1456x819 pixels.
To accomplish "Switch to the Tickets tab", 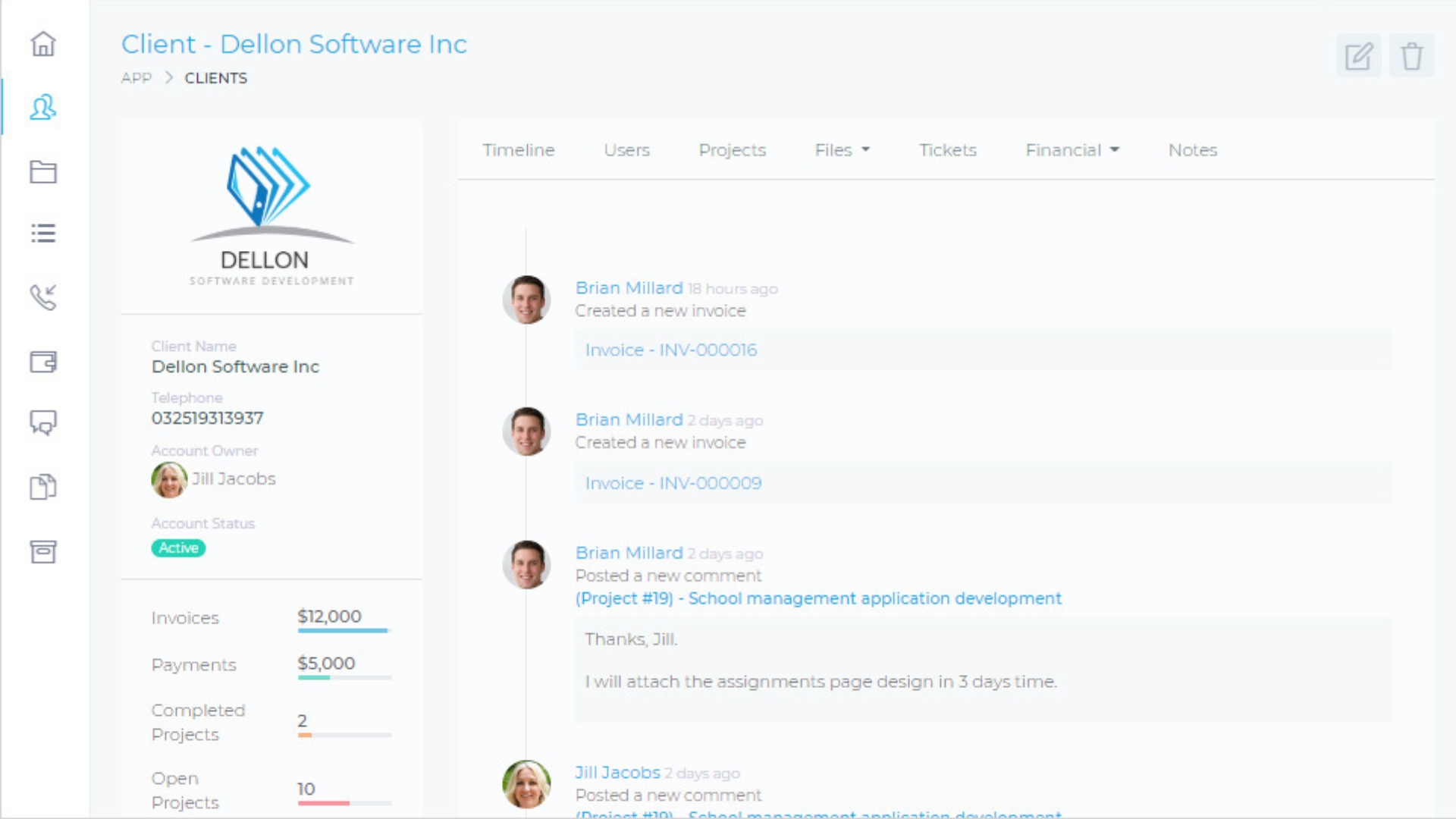I will point(947,150).
